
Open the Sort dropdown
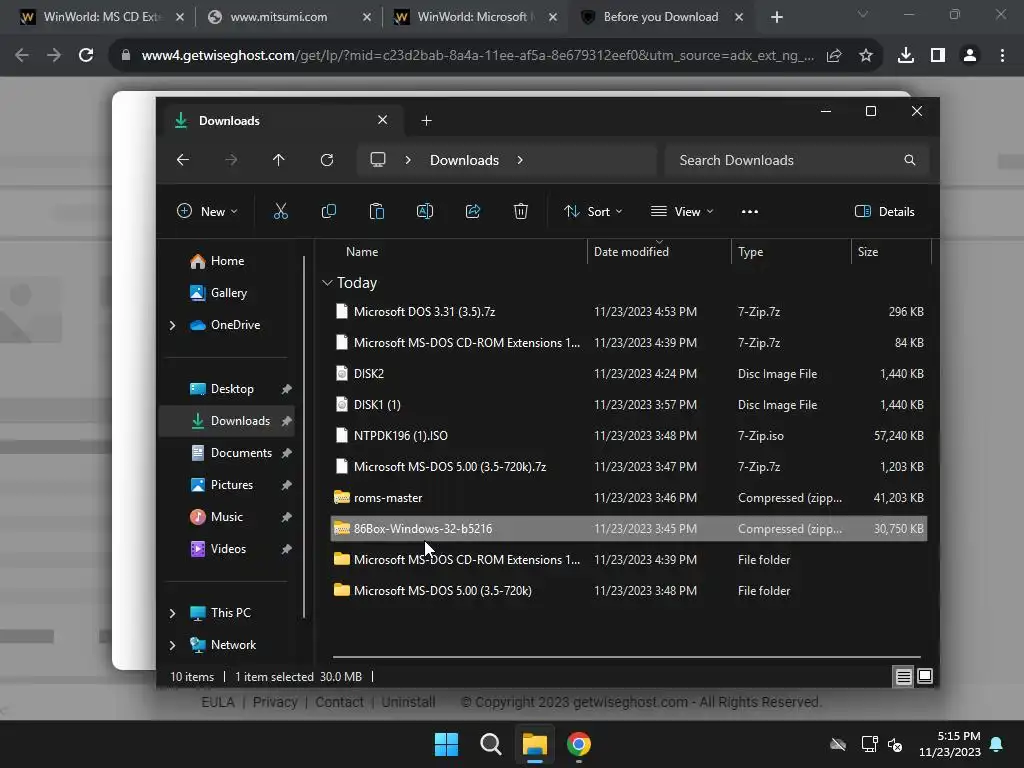(593, 212)
